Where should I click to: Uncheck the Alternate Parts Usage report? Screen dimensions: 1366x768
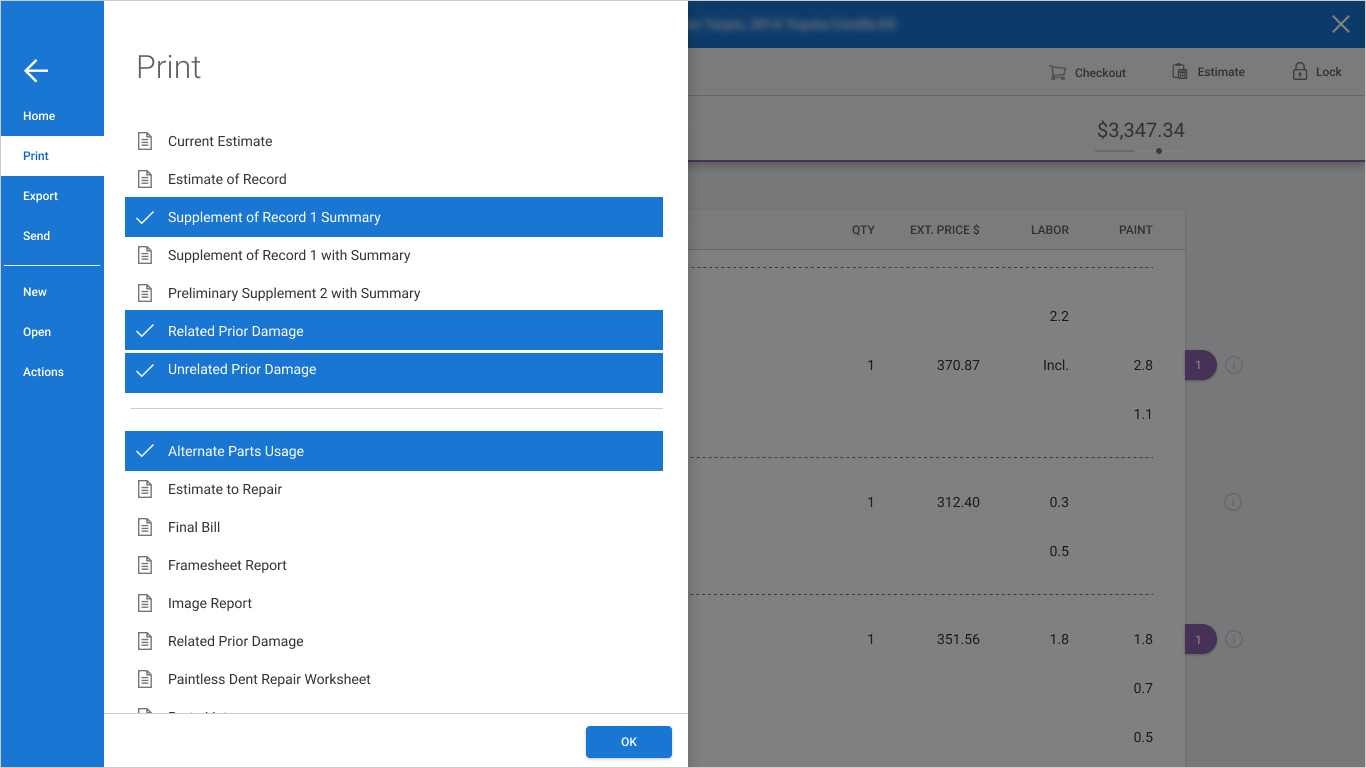[394, 451]
